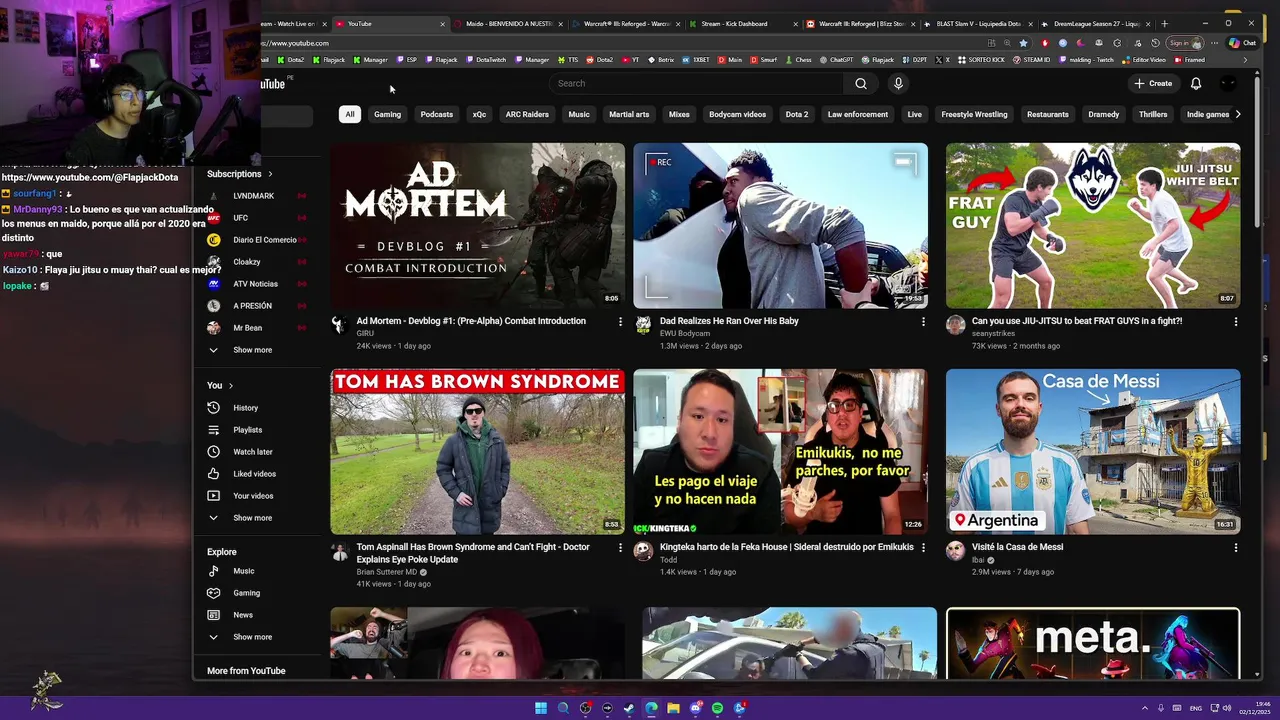Click the seanystrikes channel avatar

[955, 325]
